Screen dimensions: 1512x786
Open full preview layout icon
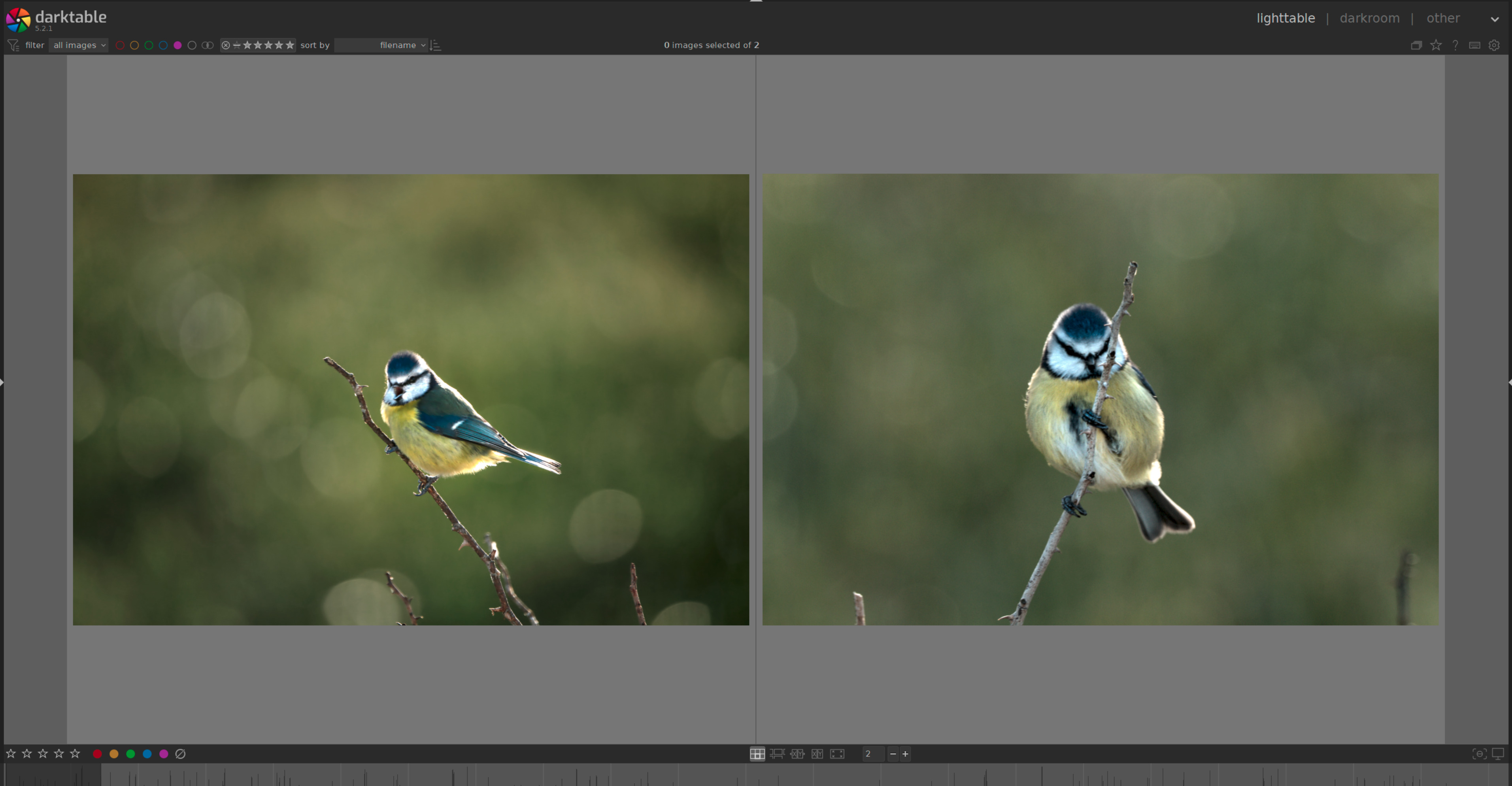pyautogui.click(x=837, y=754)
